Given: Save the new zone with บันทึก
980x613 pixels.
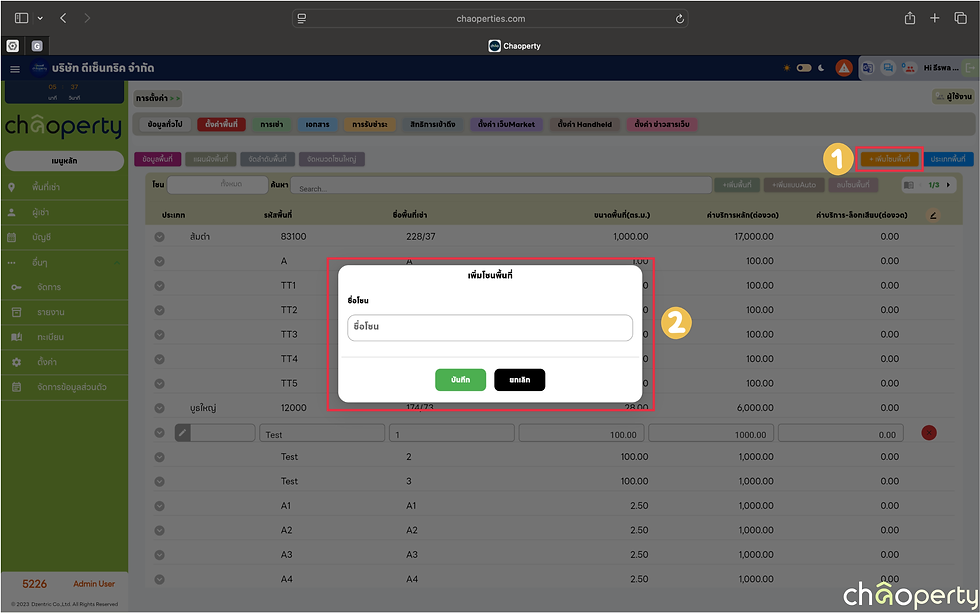Looking at the screenshot, I should [x=461, y=379].
